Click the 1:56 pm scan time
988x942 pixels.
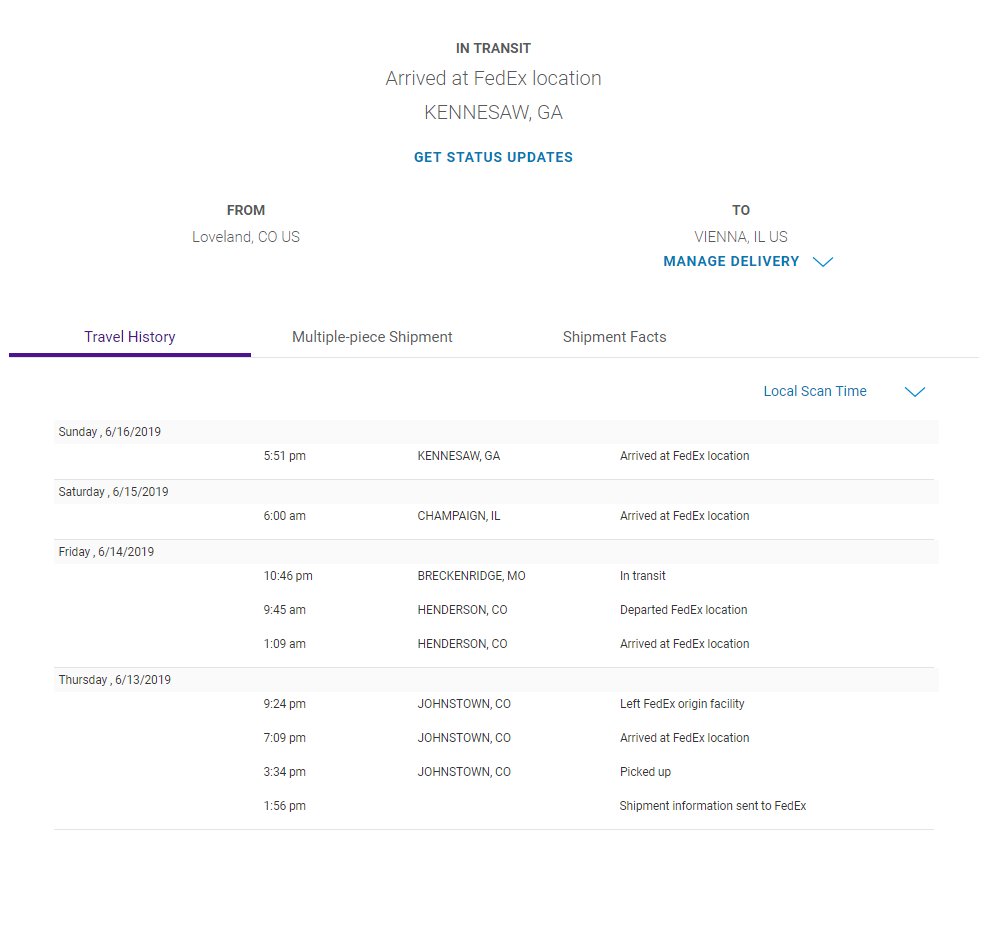point(284,805)
